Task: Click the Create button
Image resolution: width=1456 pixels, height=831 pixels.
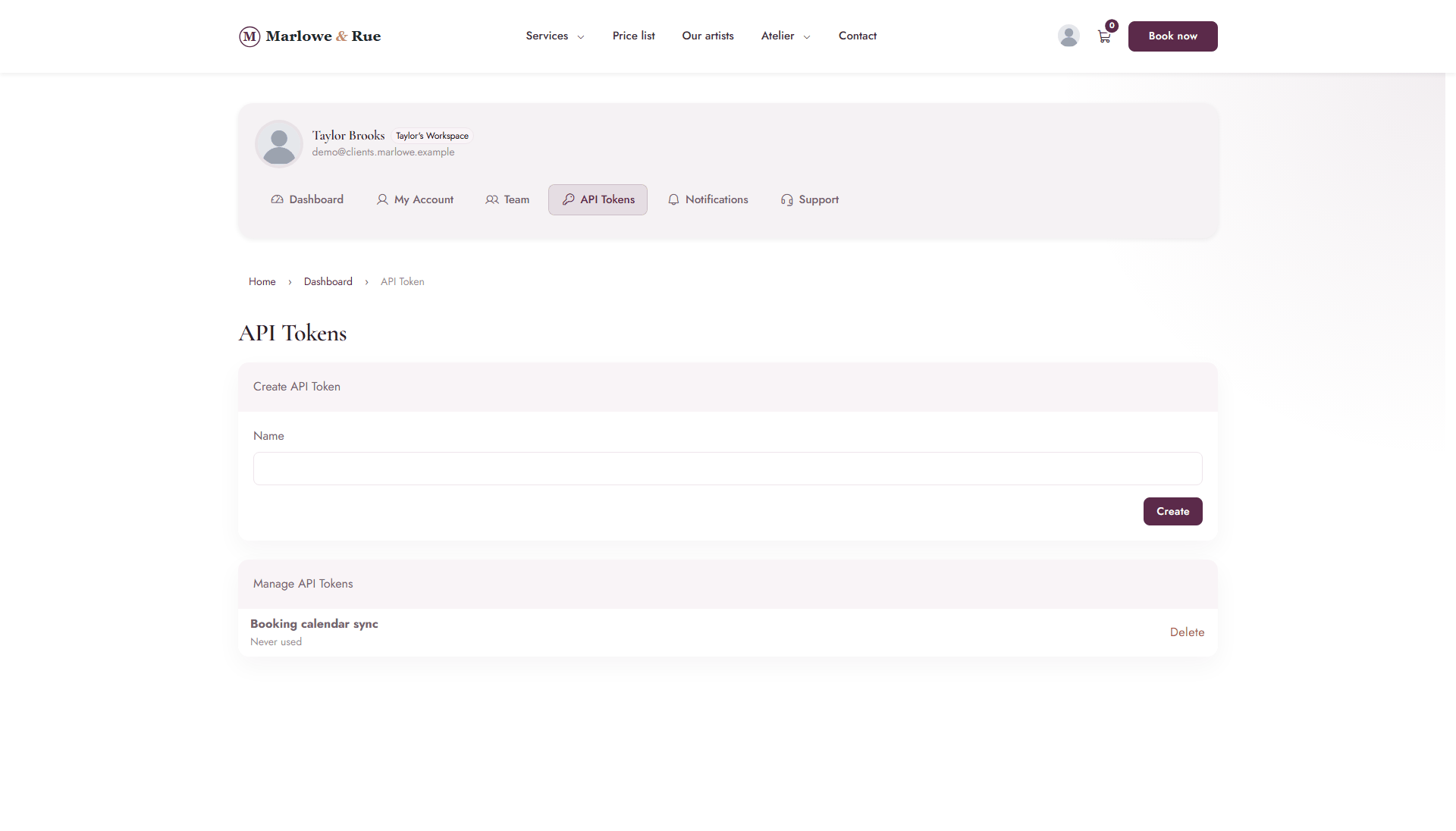Action: coord(1172,511)
